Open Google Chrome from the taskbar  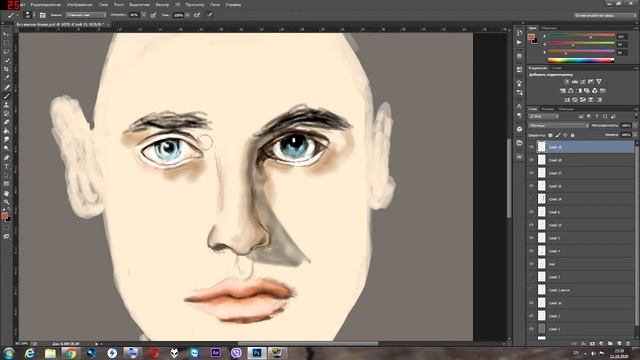[71, 353]
